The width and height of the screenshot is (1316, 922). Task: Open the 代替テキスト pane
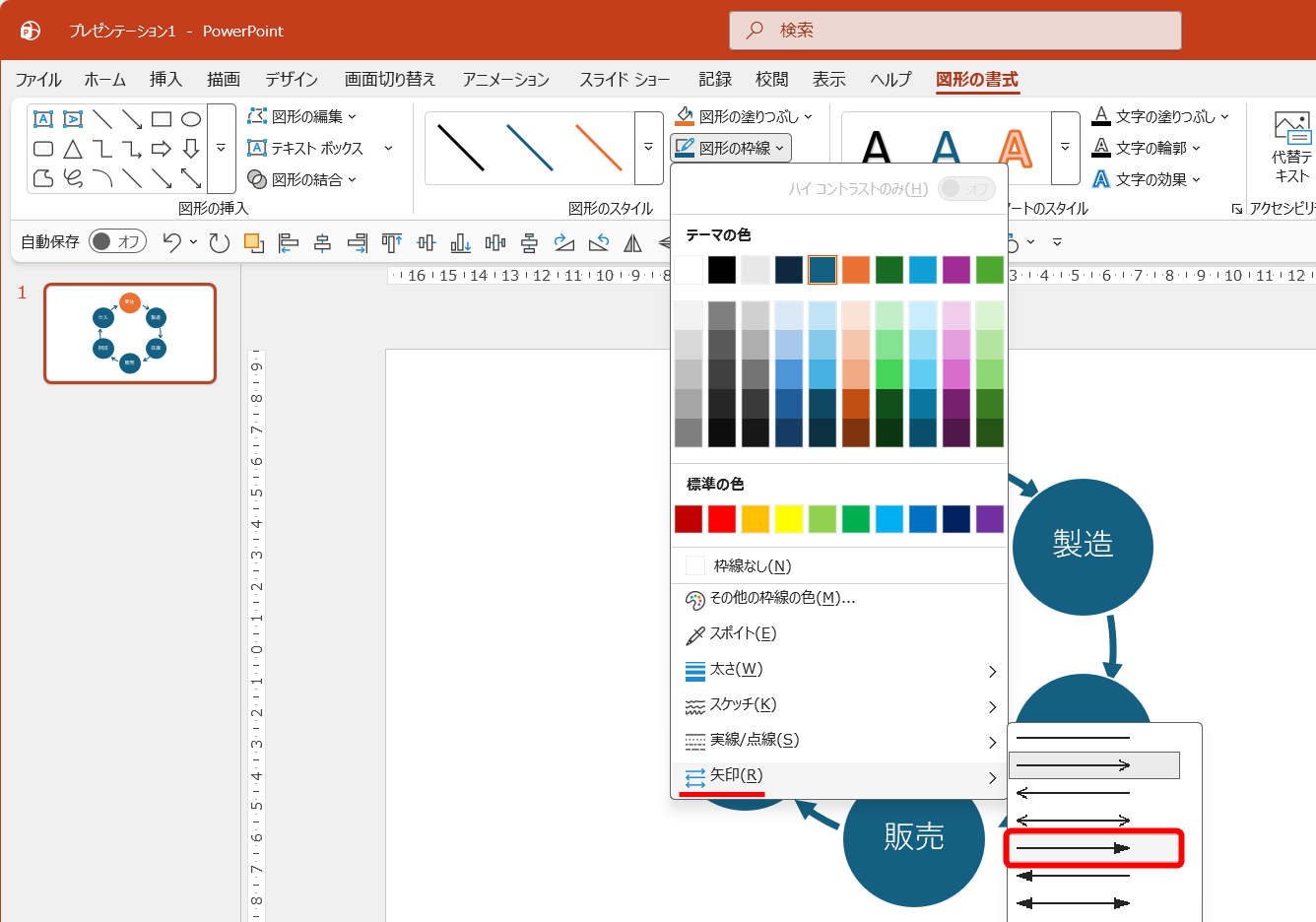point(1291,148)
